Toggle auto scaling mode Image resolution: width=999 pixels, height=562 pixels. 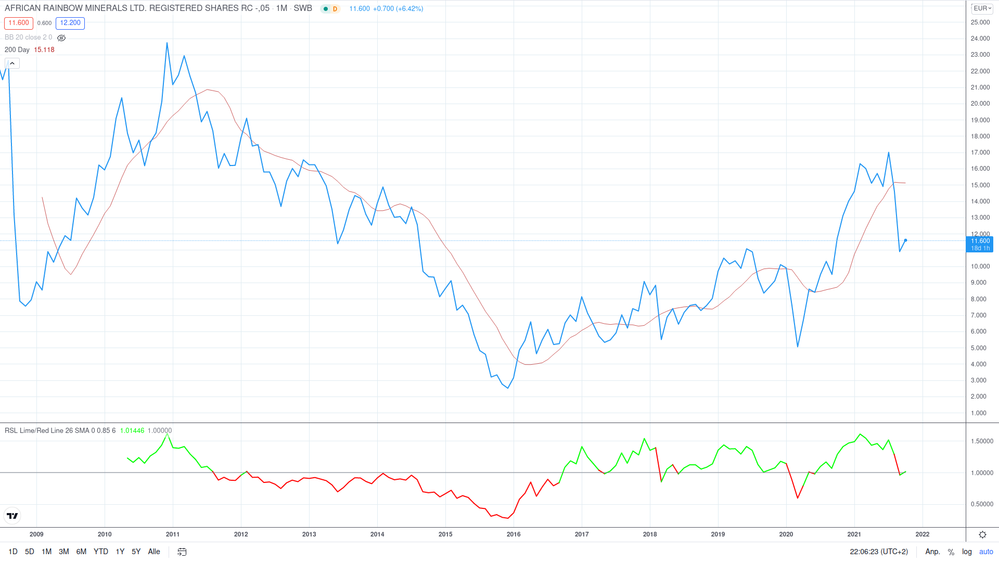986,552
